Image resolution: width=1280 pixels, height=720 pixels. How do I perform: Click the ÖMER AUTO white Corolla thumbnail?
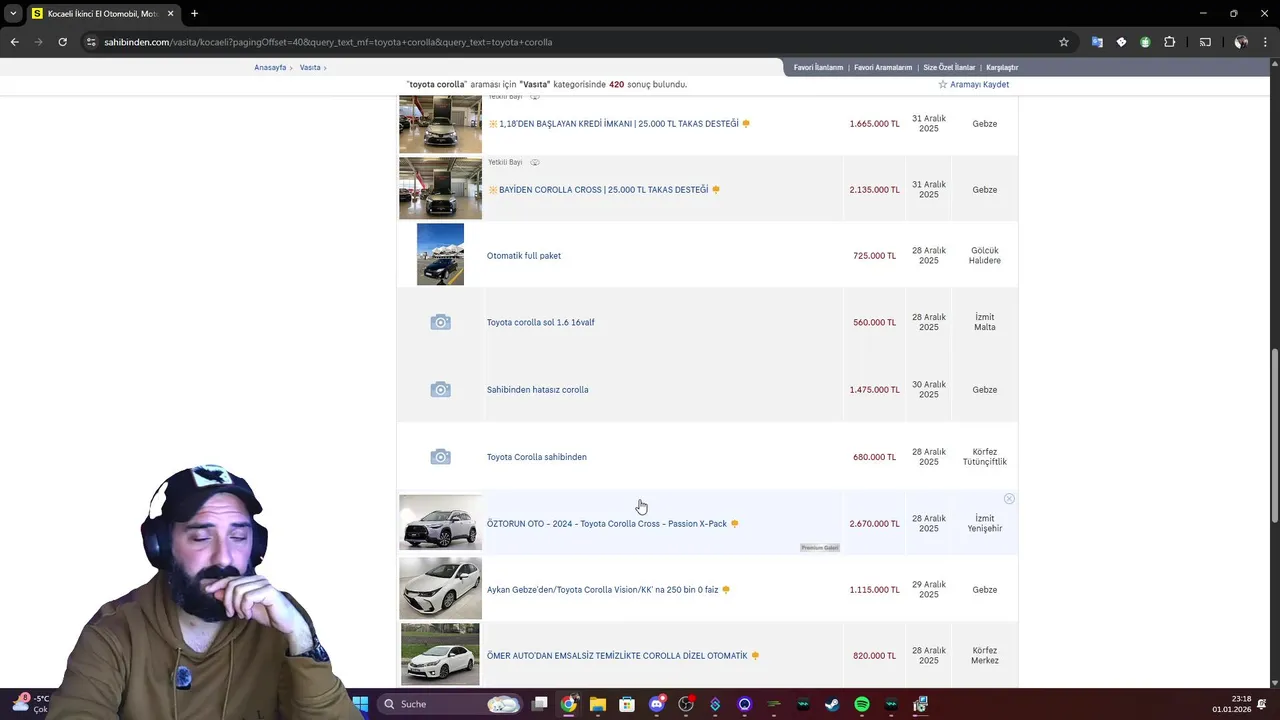coord(440,654)
